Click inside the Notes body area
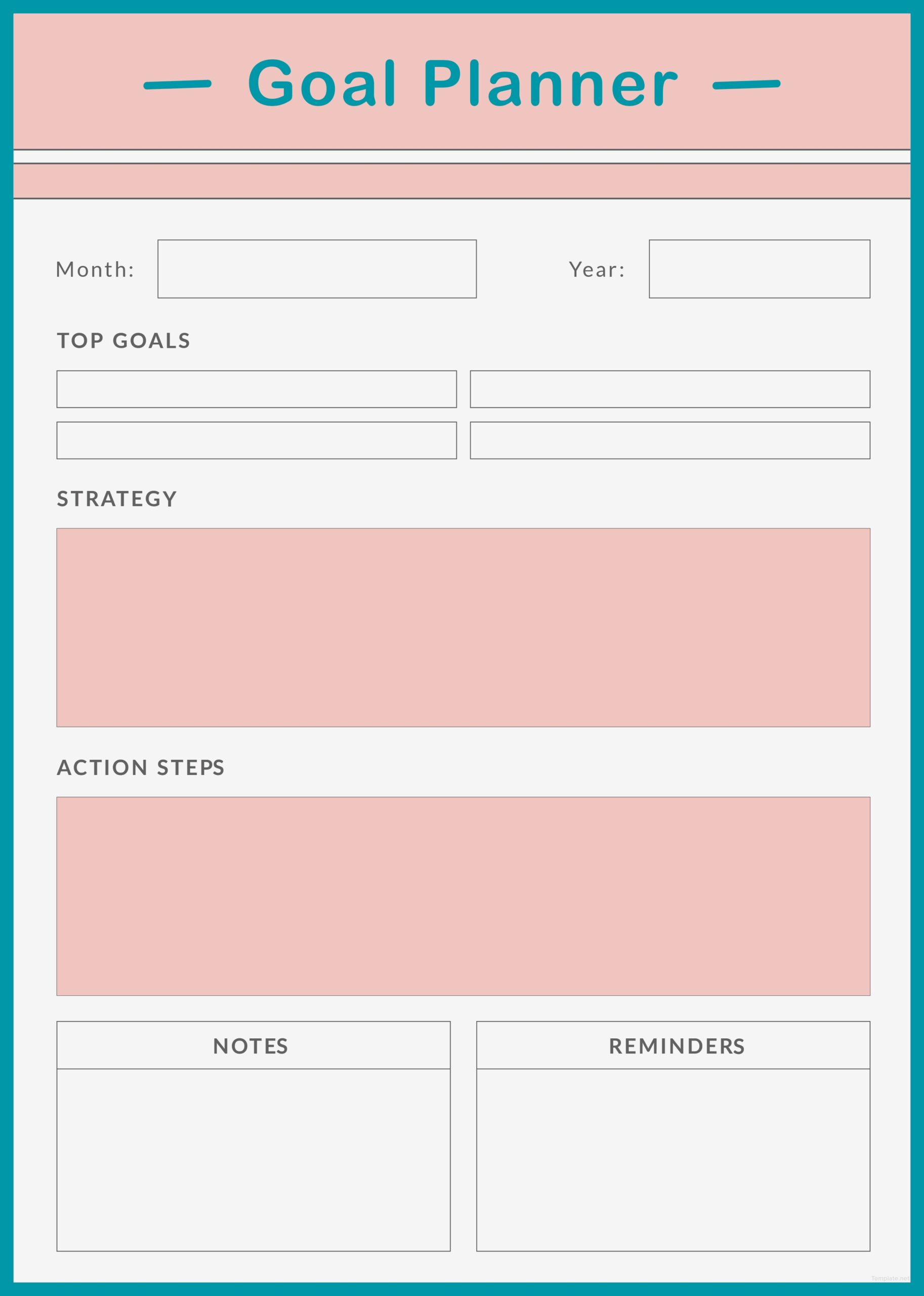The height and width of the screenshot is (1296, 924). pyautogui.click(x=253, y=1159)
